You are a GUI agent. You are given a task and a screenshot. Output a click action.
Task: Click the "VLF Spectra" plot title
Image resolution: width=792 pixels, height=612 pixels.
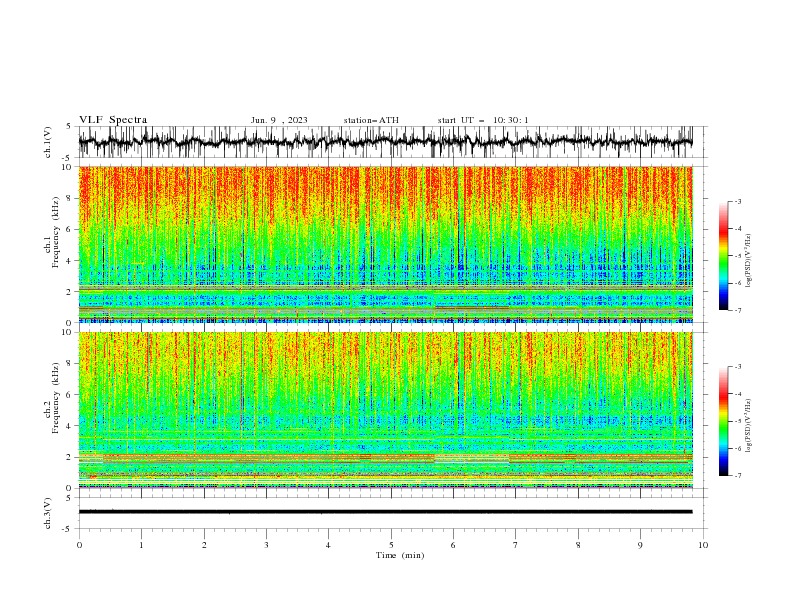113,120
